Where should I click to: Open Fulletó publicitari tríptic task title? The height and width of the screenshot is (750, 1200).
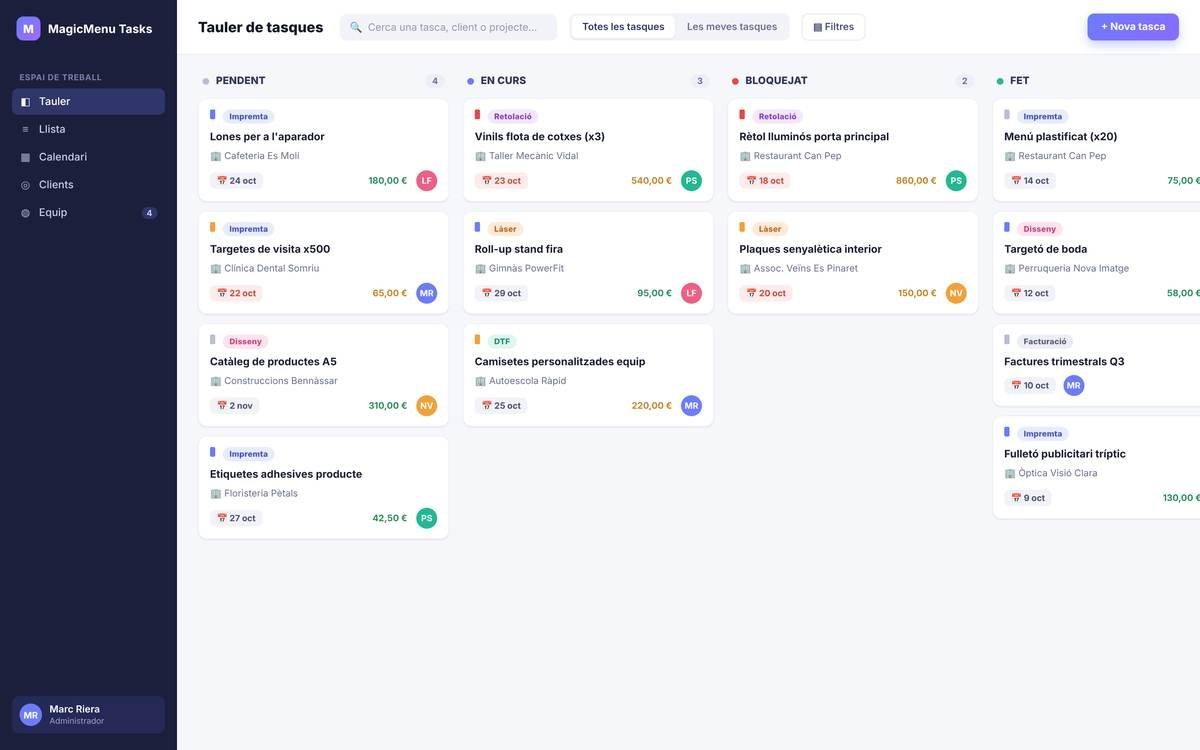1065,454
